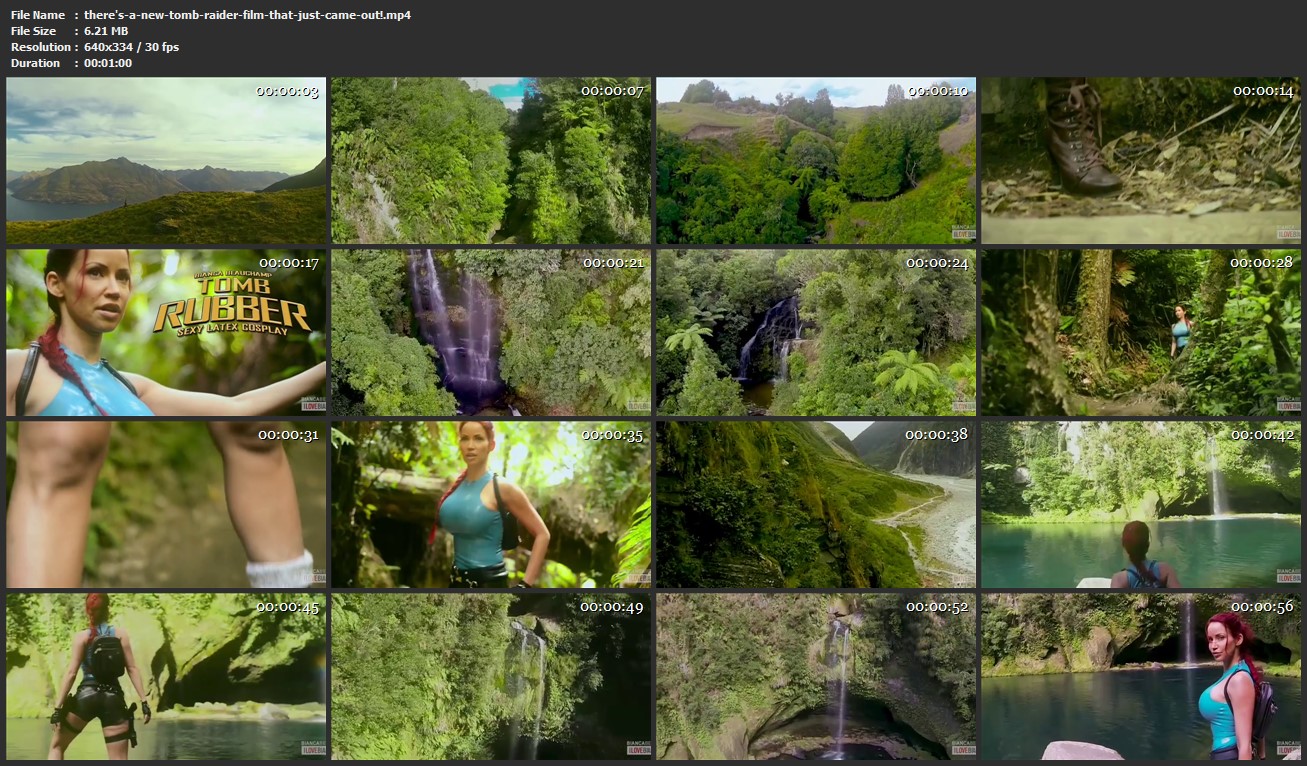Open the waterfall frame timestamped 00:00:21
Viewport: 1307px width, 766px height.
[x=491, y=333]
